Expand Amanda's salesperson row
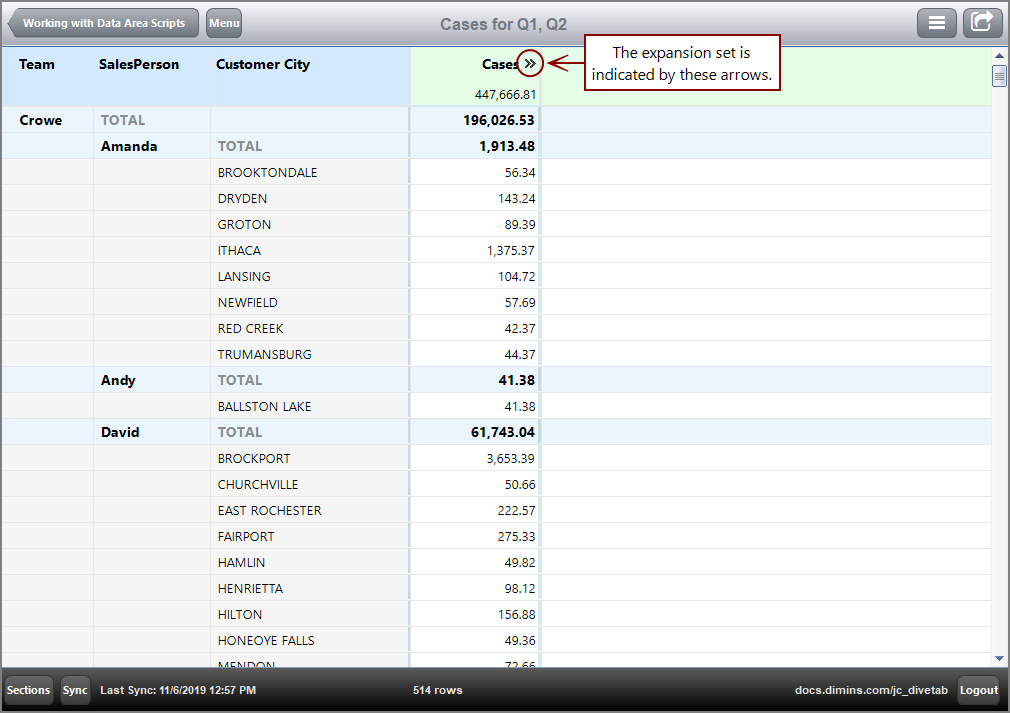The width and height of the screenshot is (1010, 713). tap(131, 146)
